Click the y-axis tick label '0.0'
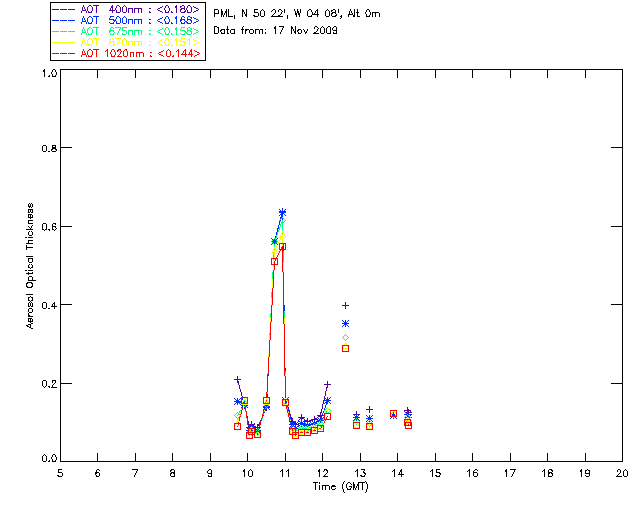 49,458
